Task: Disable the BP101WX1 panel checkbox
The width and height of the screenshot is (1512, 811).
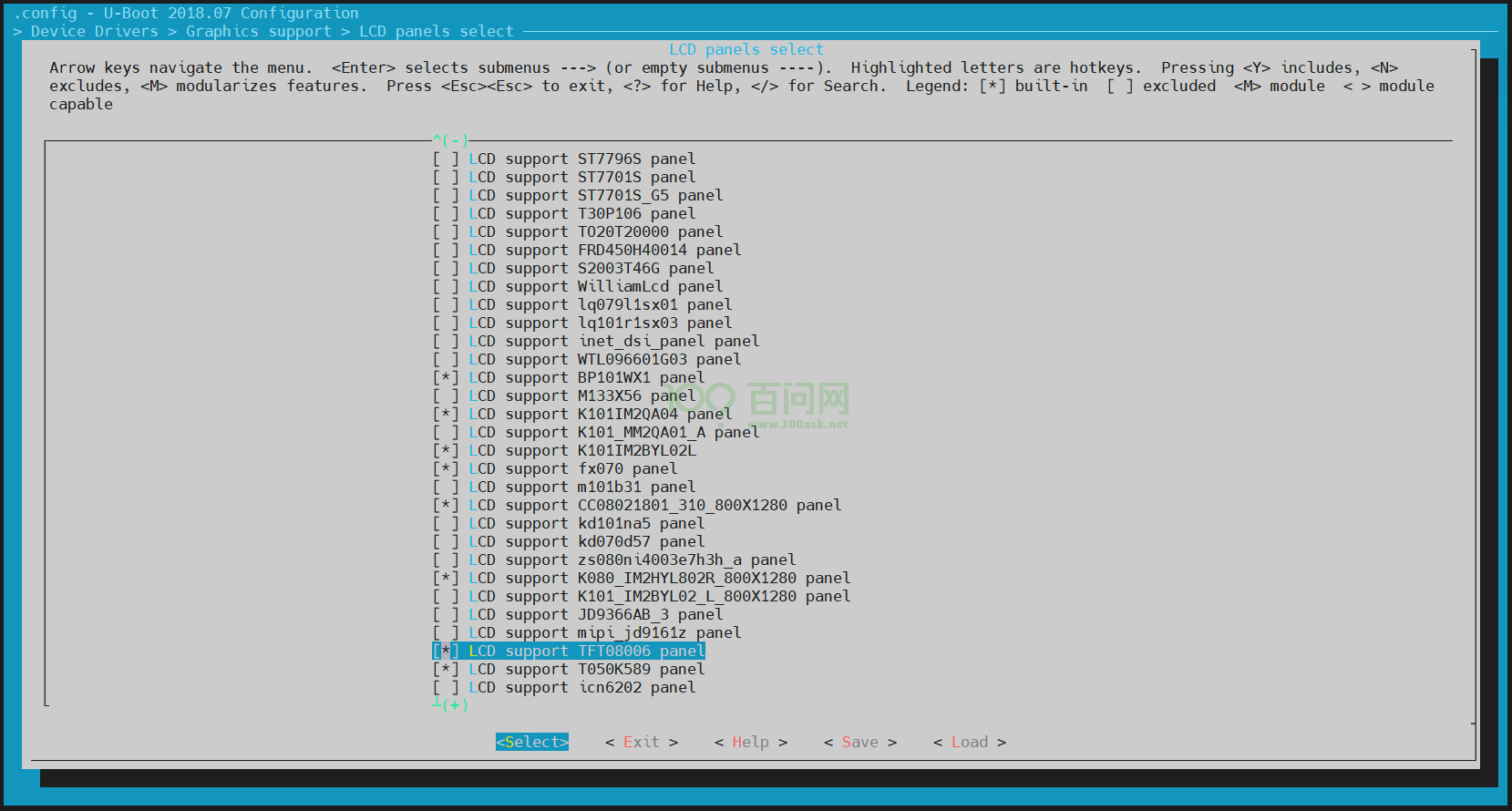Action: point(446,378)
